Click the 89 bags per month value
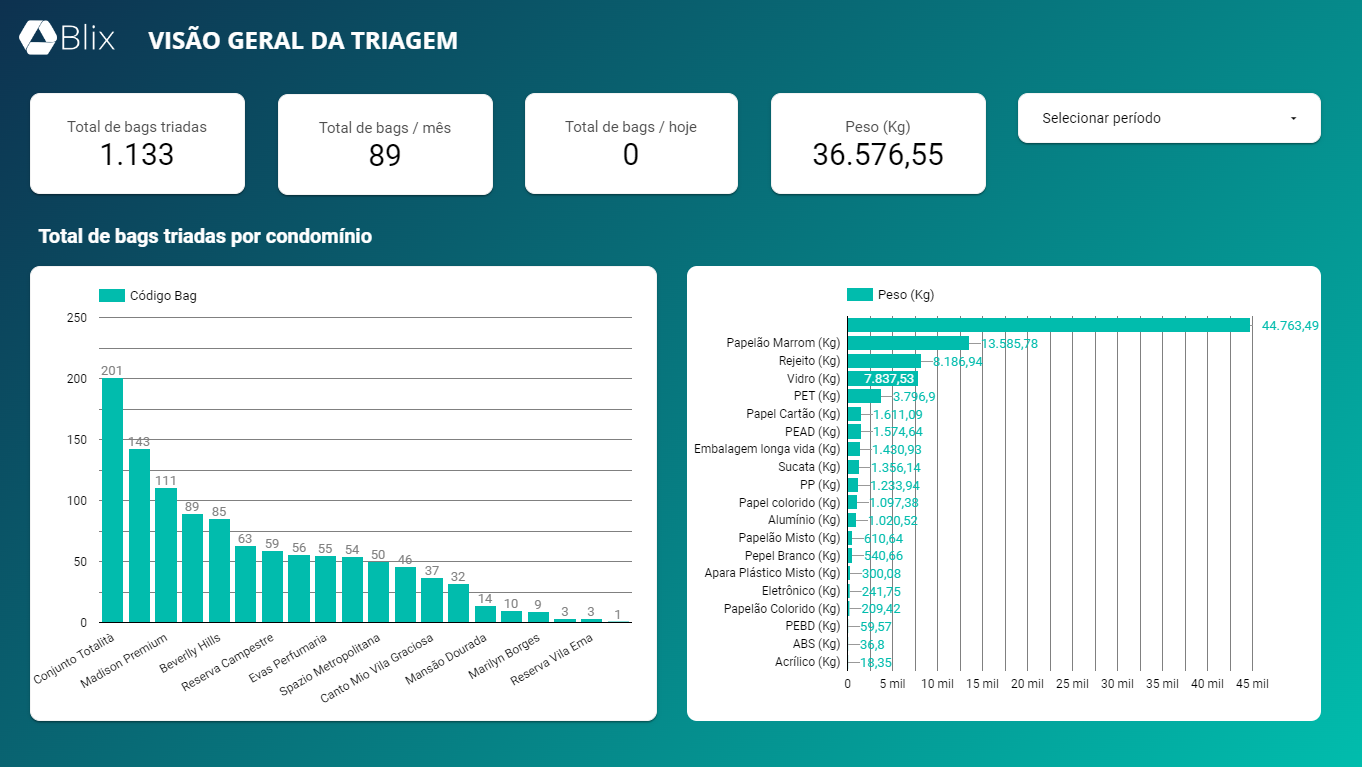 (x=385, y=156)
